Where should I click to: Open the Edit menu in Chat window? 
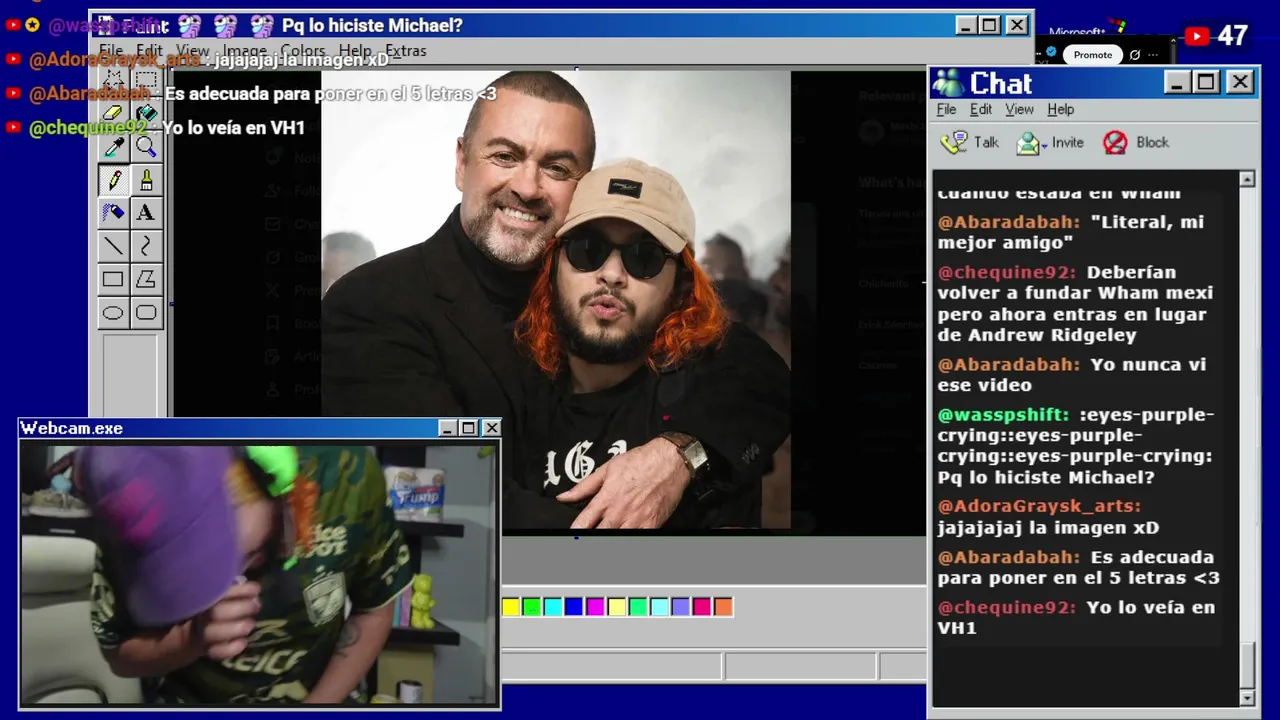point(981,109)
